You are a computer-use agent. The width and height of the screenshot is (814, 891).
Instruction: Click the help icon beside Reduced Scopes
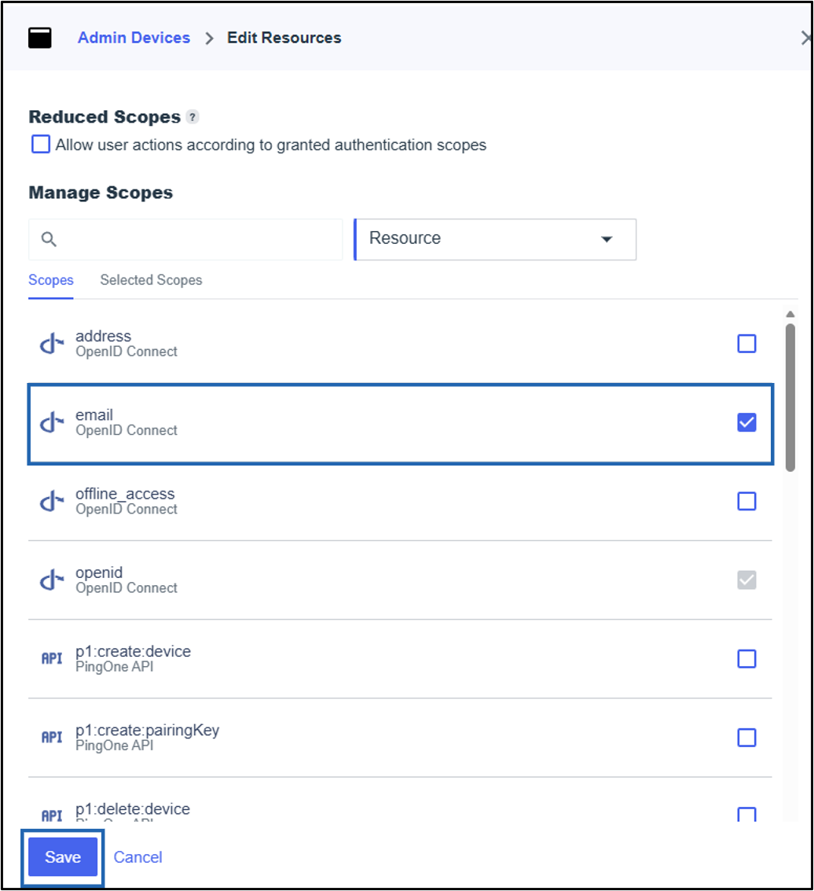click(193, 117)
